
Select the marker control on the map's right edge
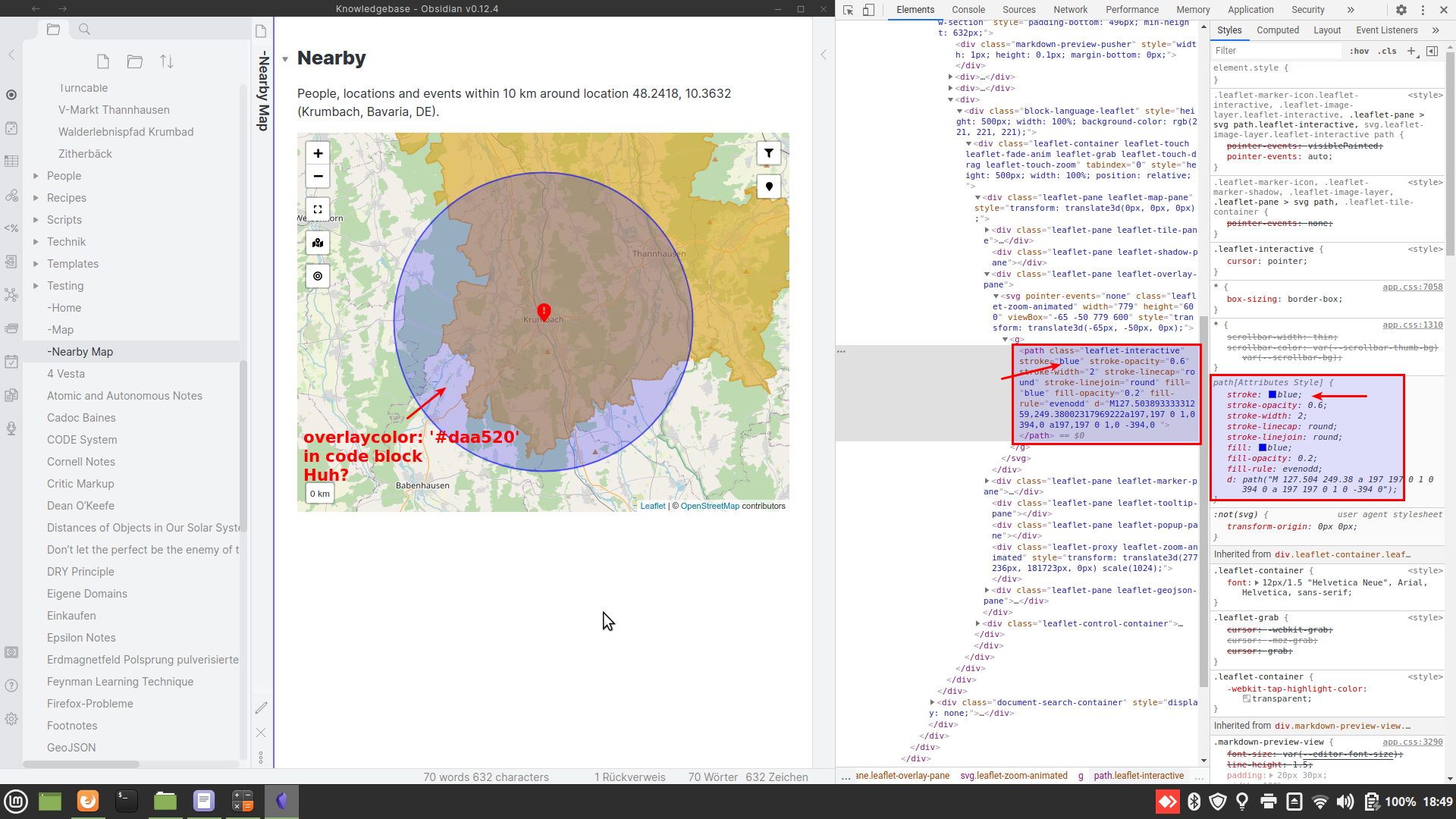[x=769, y=187]
